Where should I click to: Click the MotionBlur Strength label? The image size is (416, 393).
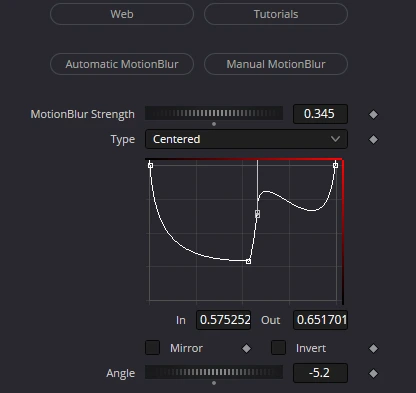pyautogui.click(x=83, y=114)
